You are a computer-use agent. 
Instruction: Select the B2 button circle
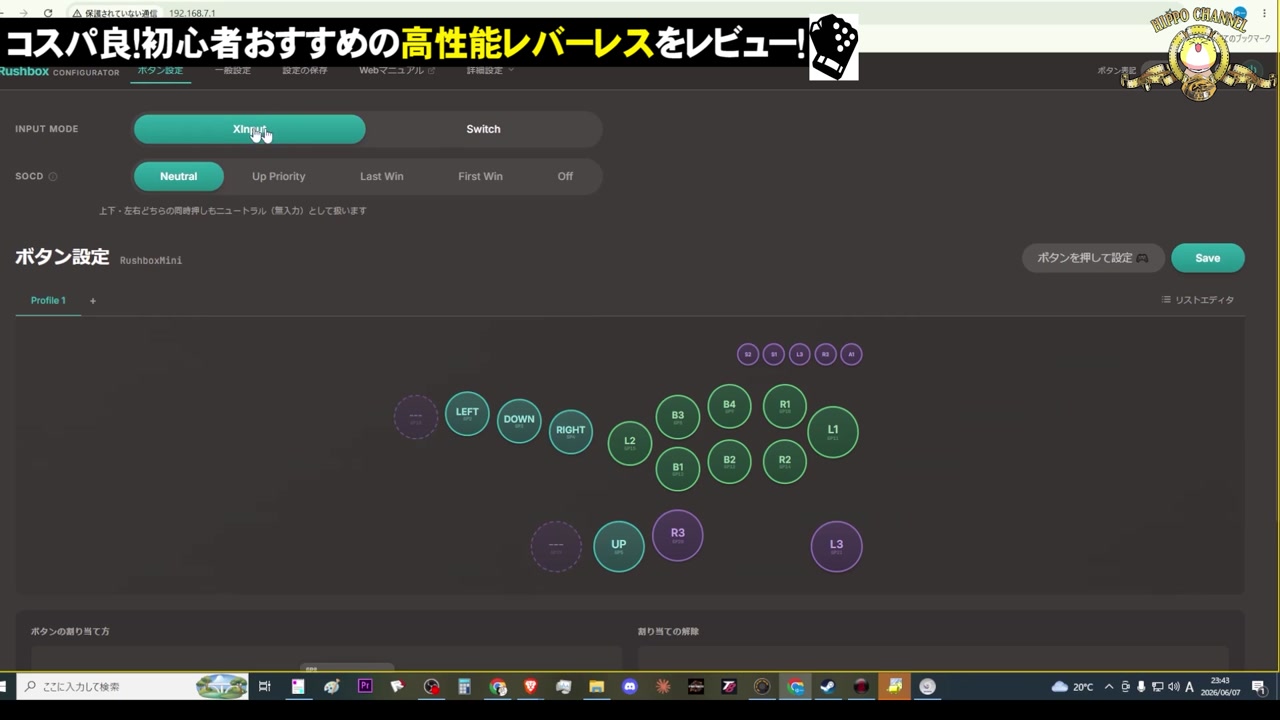[729, 462]
